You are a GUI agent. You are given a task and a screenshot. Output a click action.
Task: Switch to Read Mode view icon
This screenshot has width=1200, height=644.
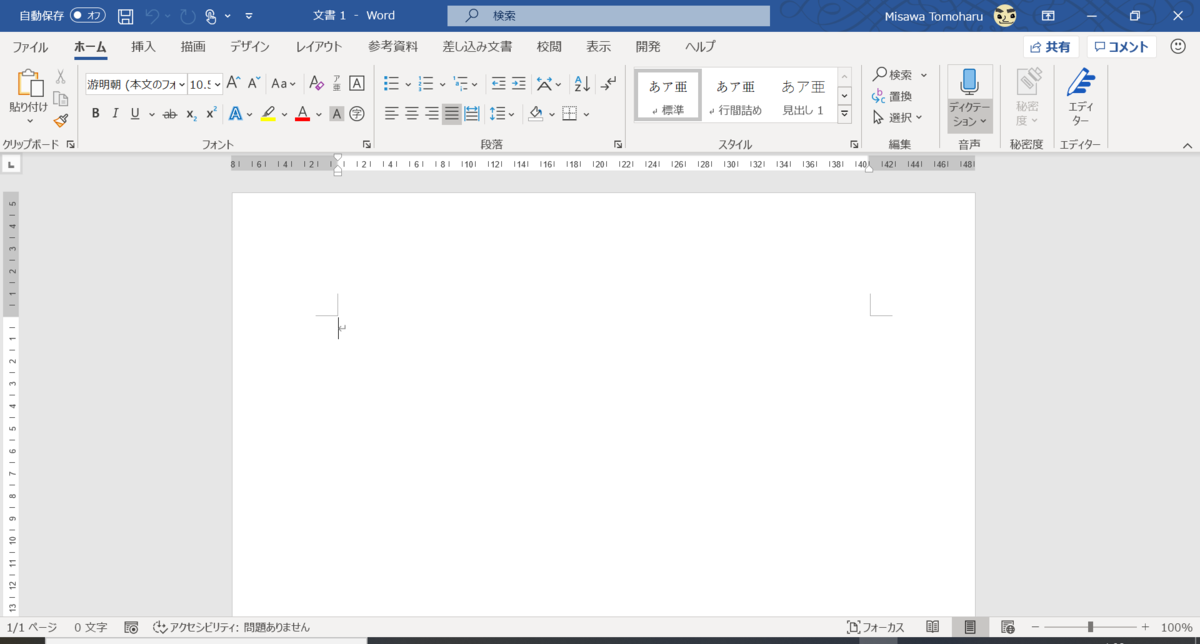pos(932,627)
